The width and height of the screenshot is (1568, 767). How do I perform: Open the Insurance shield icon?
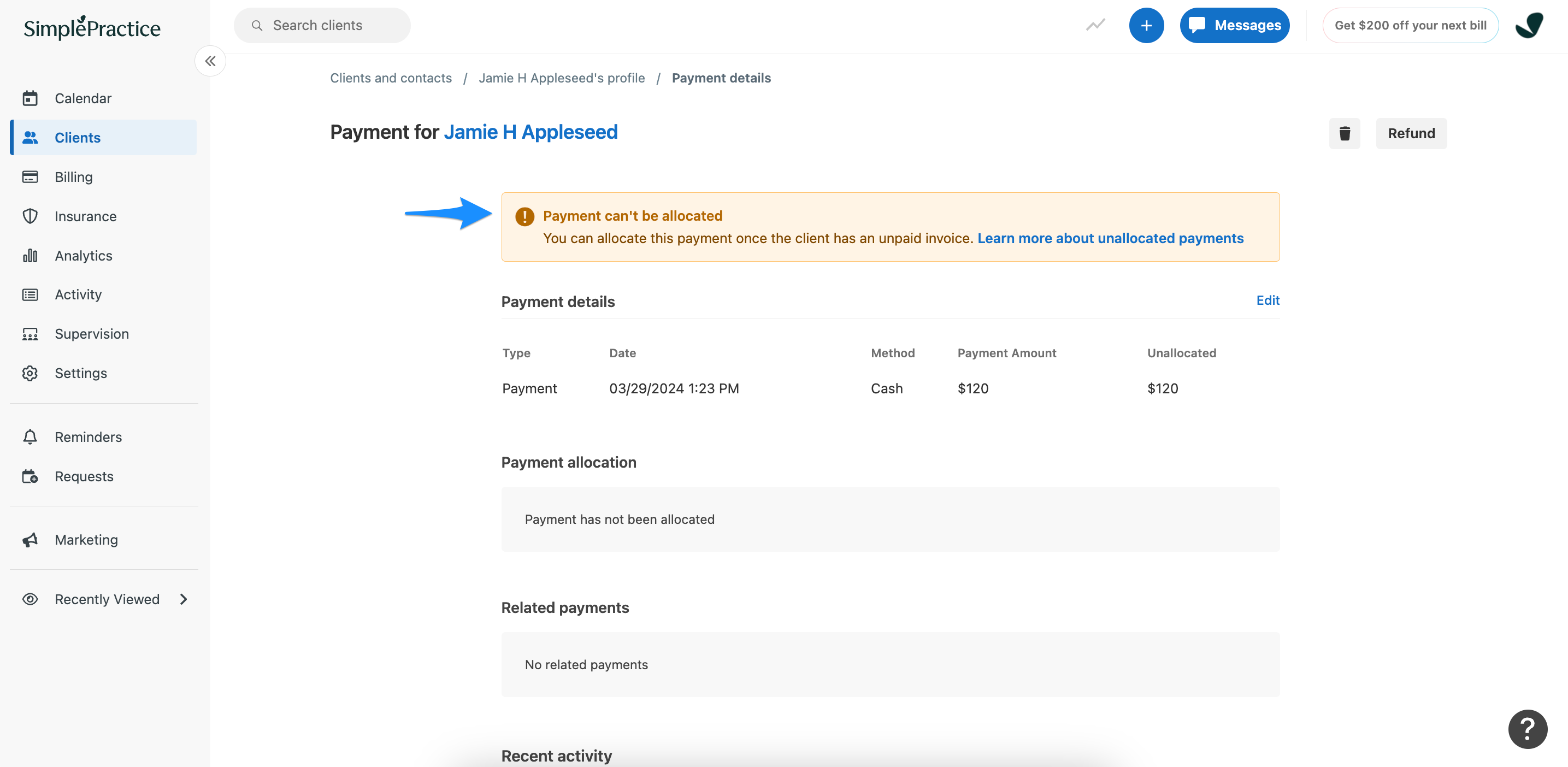(x=31, y=216)
